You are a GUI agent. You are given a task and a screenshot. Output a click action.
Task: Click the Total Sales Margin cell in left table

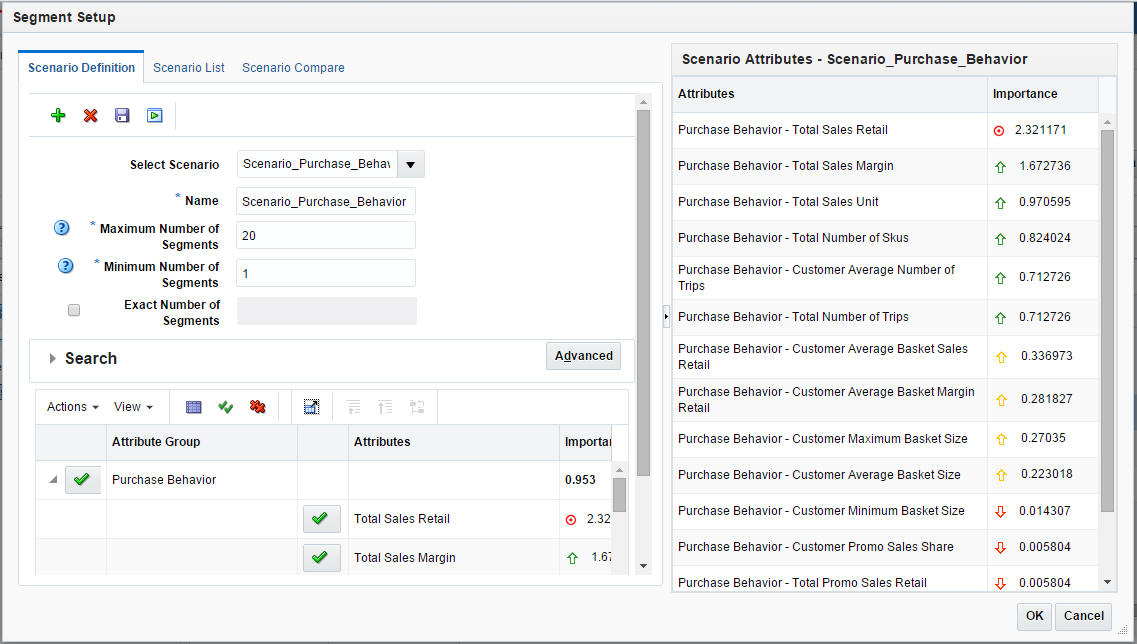pyautogui.click(x=453, y=558)
